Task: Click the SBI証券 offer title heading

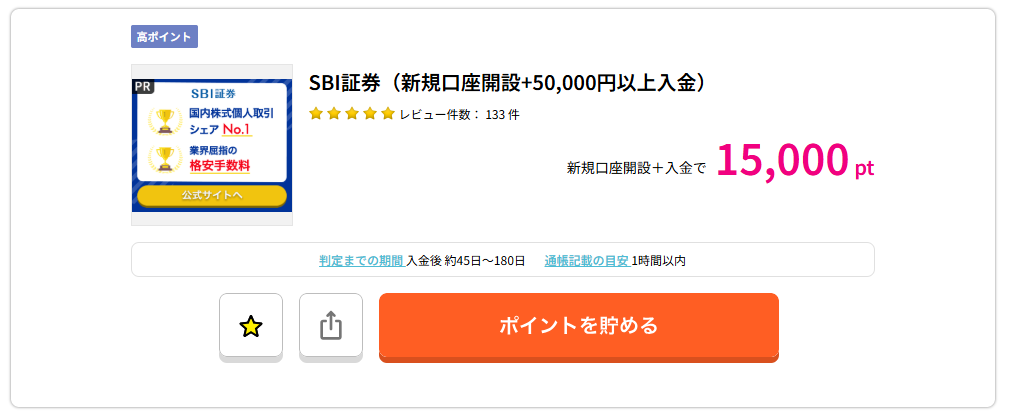Action: 510,82
